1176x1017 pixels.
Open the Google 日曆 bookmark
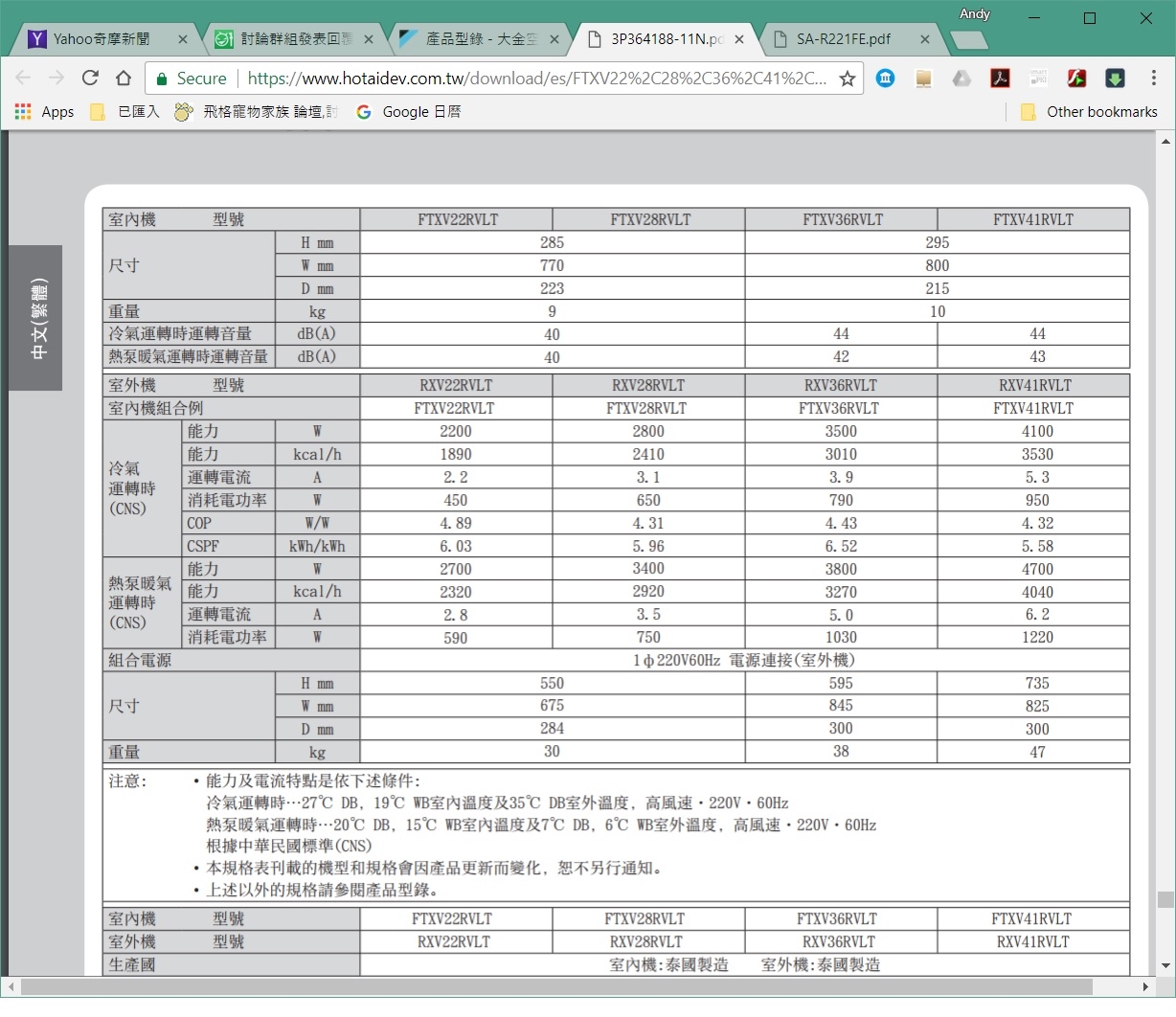409,112
